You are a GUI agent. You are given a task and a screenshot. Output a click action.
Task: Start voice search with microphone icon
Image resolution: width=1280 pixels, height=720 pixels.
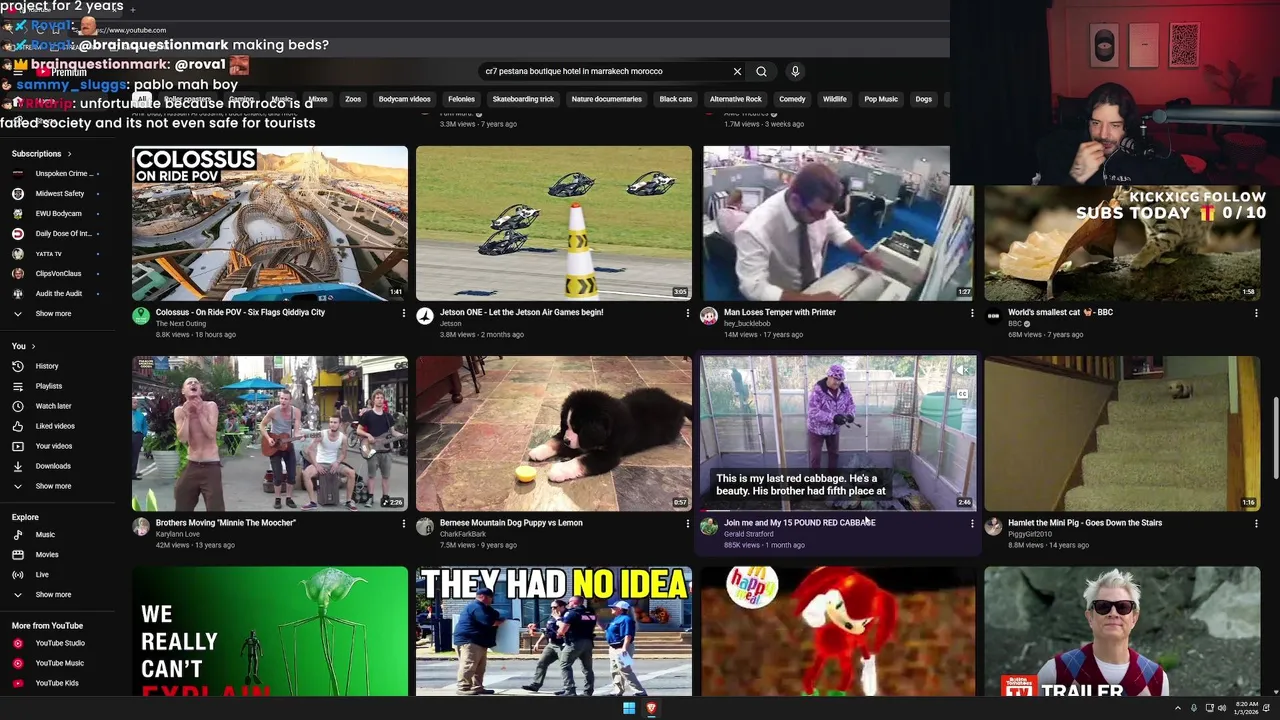795,71
